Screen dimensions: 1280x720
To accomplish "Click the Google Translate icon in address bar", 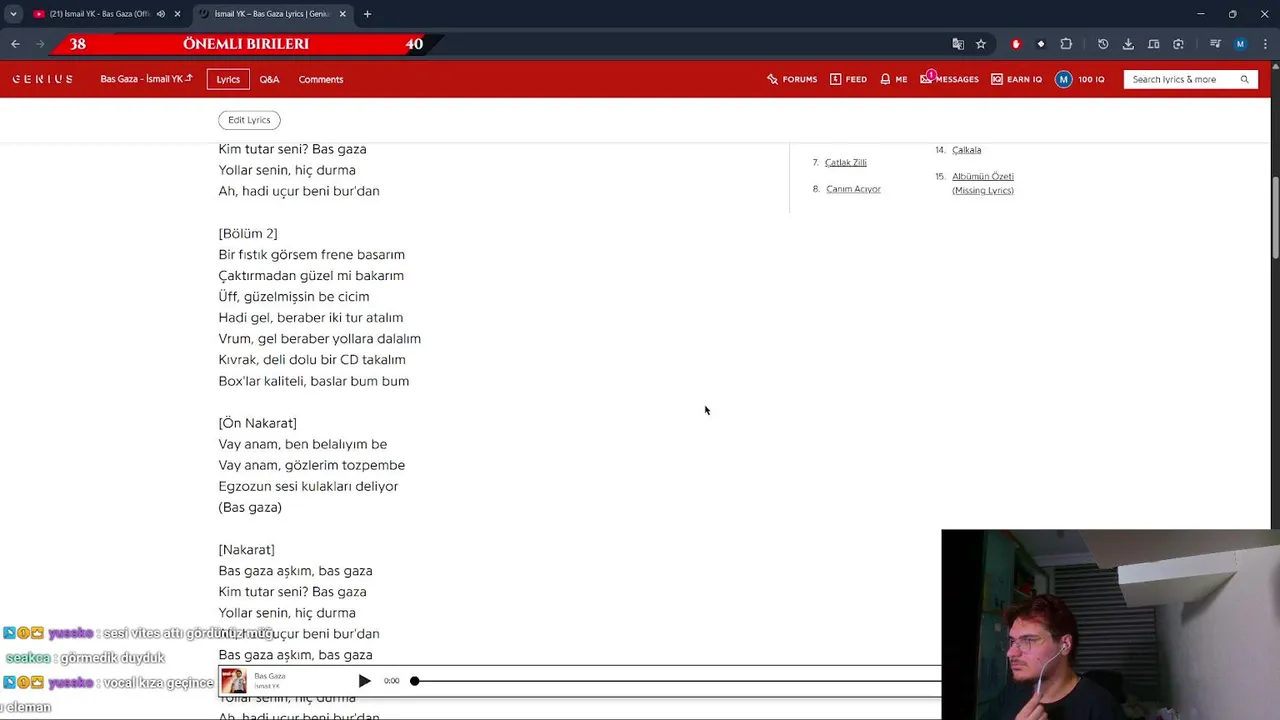I will coord(958,44).
